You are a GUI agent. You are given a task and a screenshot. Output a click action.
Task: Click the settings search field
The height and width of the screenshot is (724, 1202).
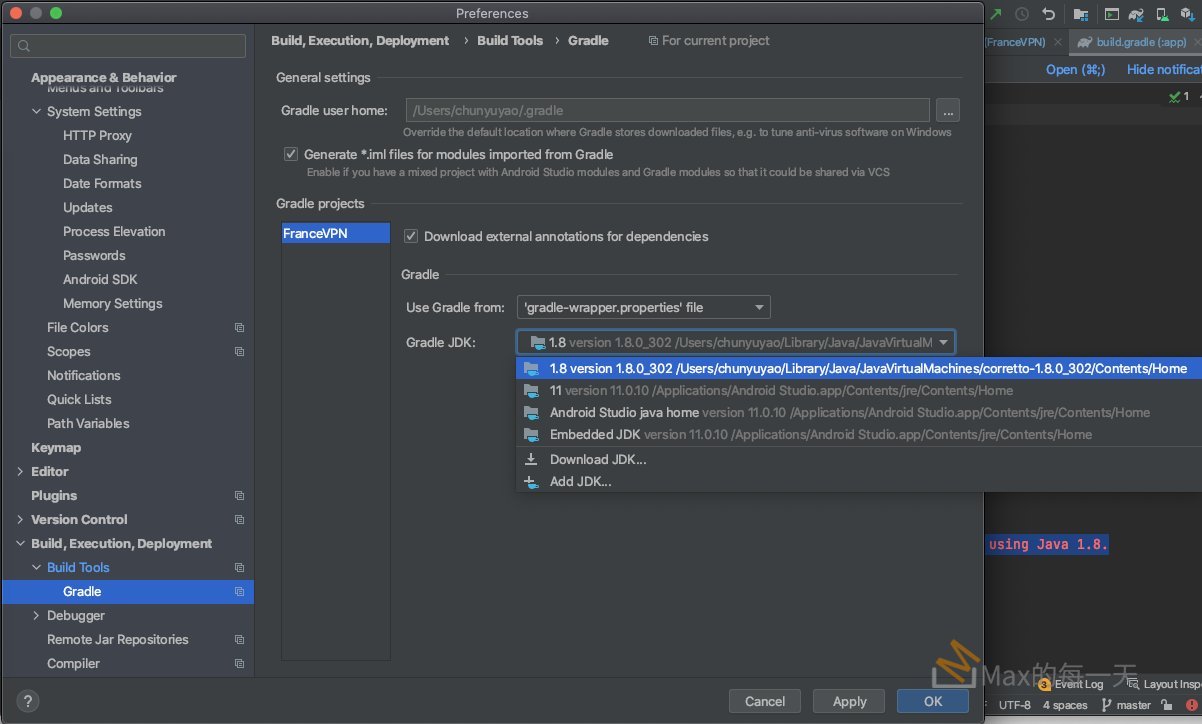pos(128,46)
